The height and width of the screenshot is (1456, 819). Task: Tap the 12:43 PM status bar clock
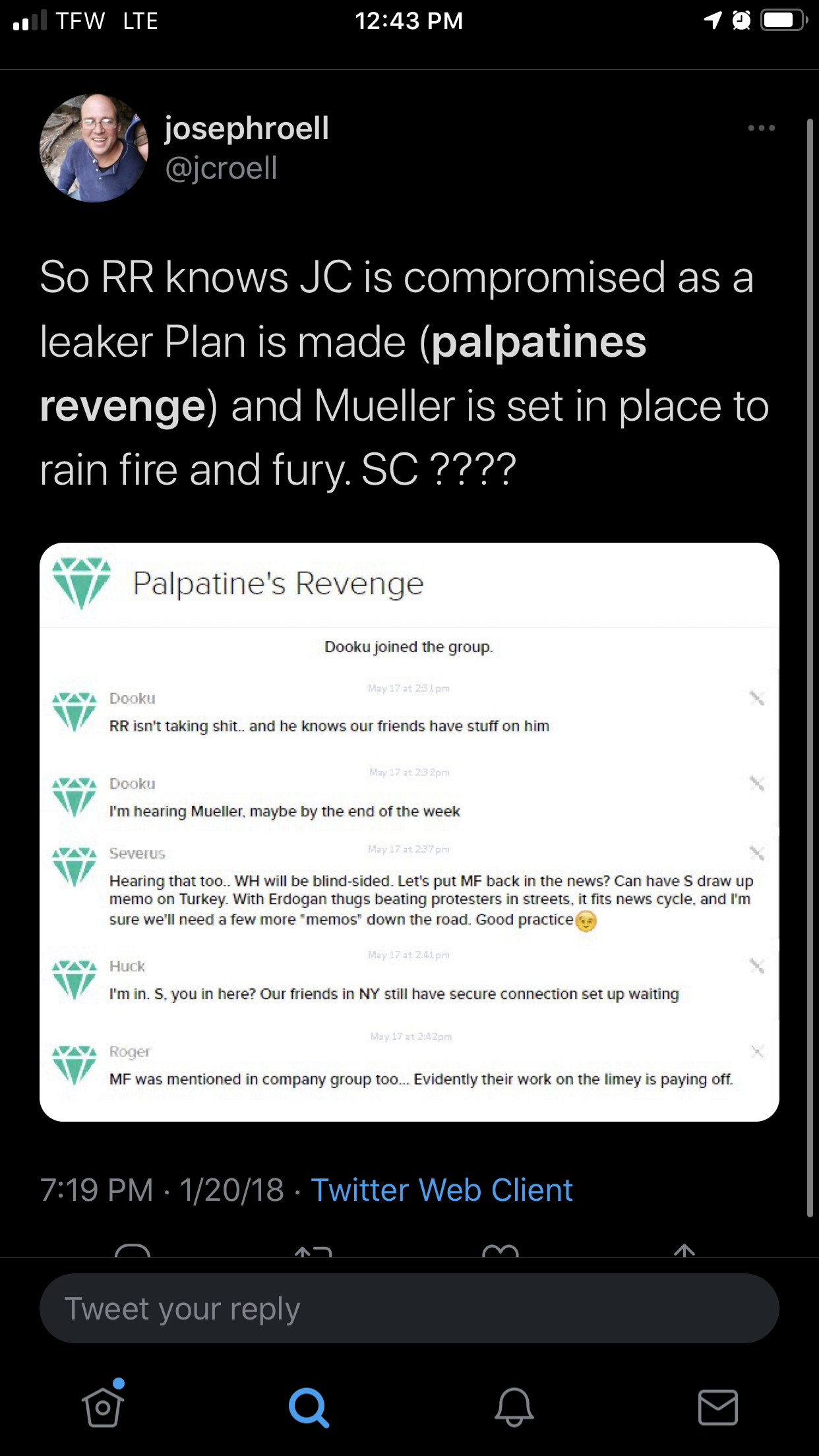pyautogui.click(x=409, y=21)
